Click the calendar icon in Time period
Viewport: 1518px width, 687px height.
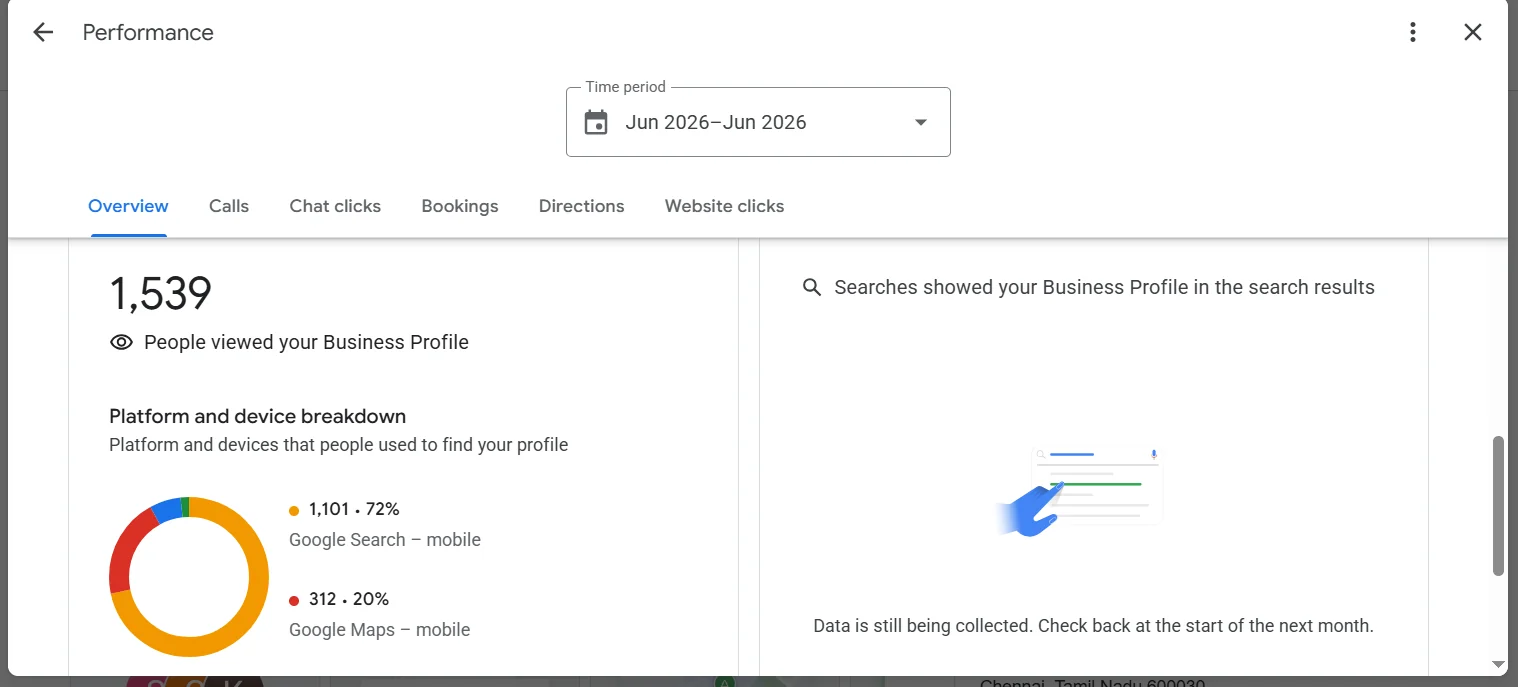(x=596, y=122)
